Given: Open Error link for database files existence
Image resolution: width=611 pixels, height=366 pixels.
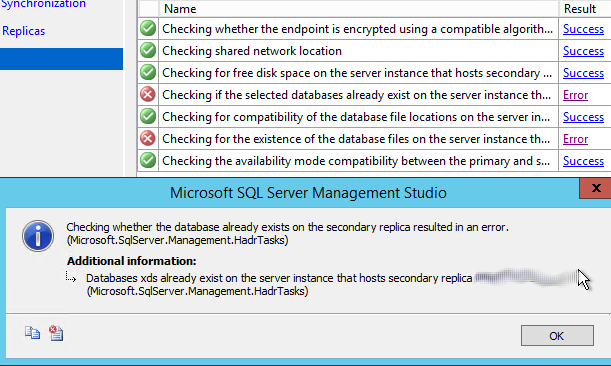Looking at the screenshot, I should pos(575,139).
